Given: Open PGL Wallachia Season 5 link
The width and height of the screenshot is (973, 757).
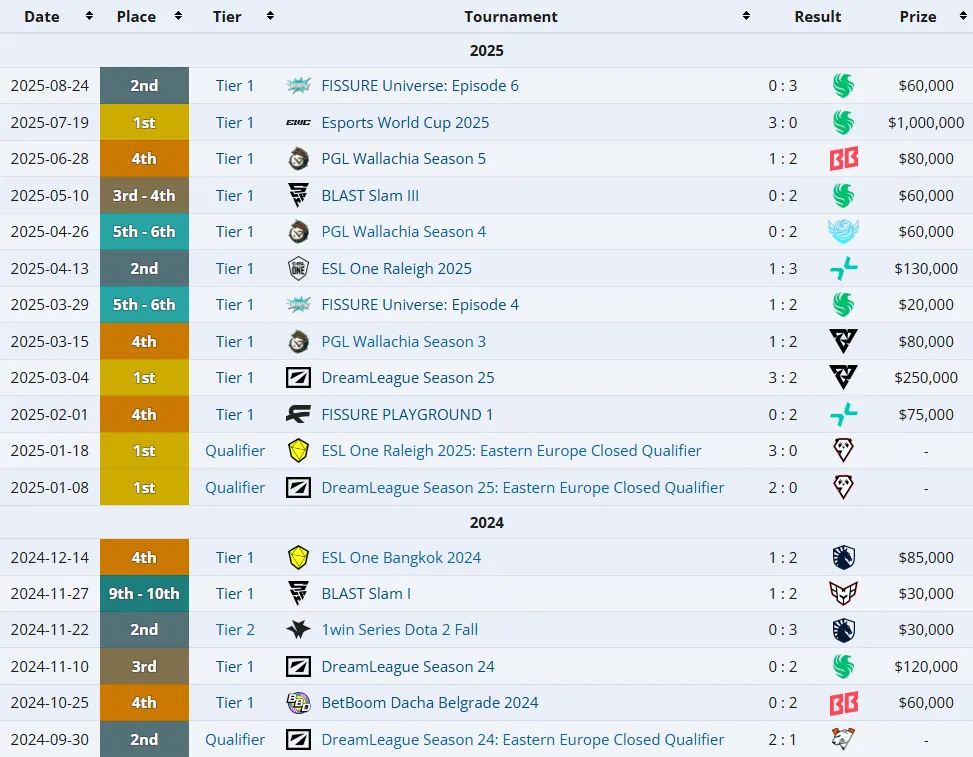Looking at the screenshot, I should tap(403, 159).
